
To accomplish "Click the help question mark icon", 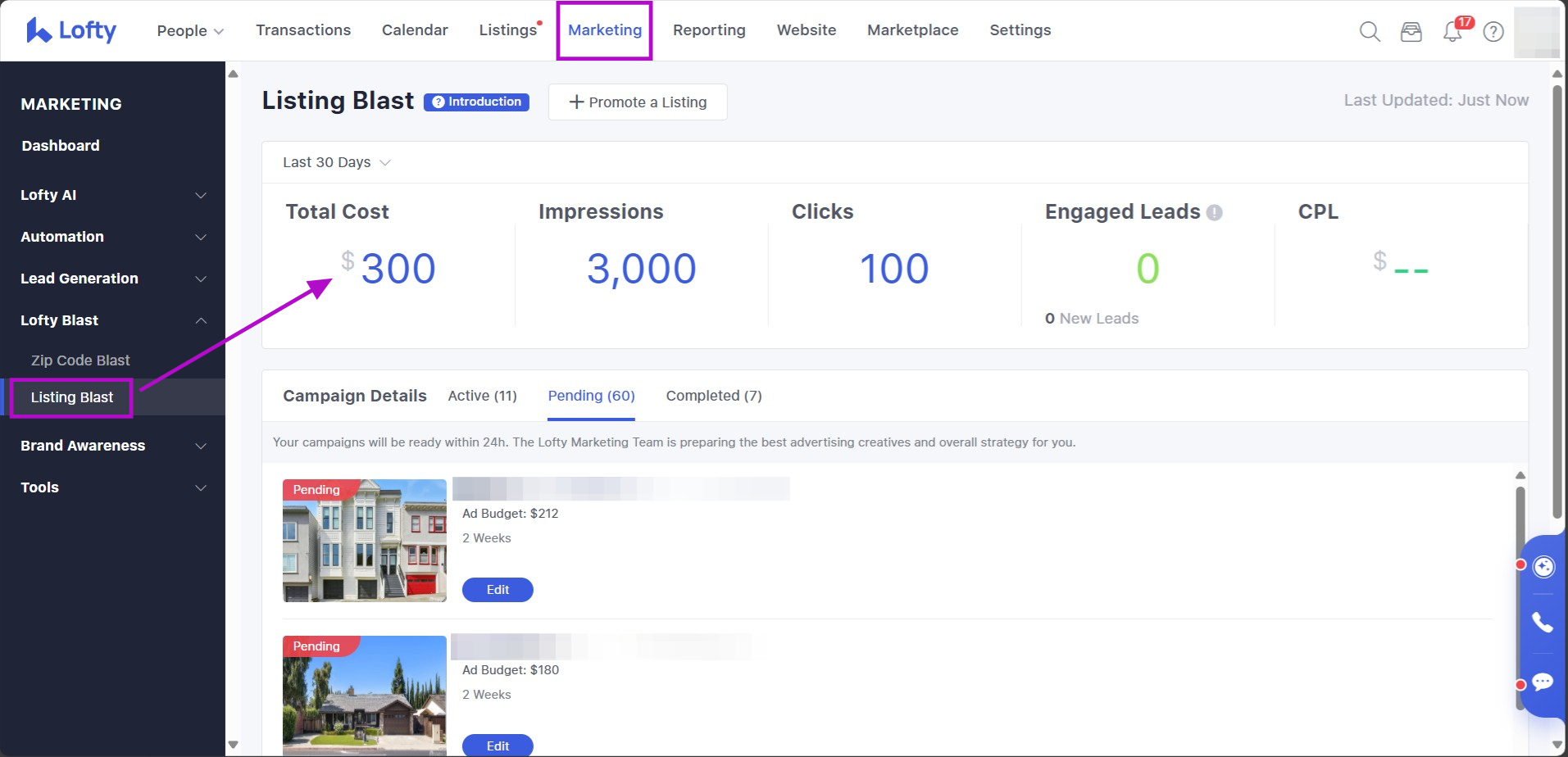I will point(1493,32).
